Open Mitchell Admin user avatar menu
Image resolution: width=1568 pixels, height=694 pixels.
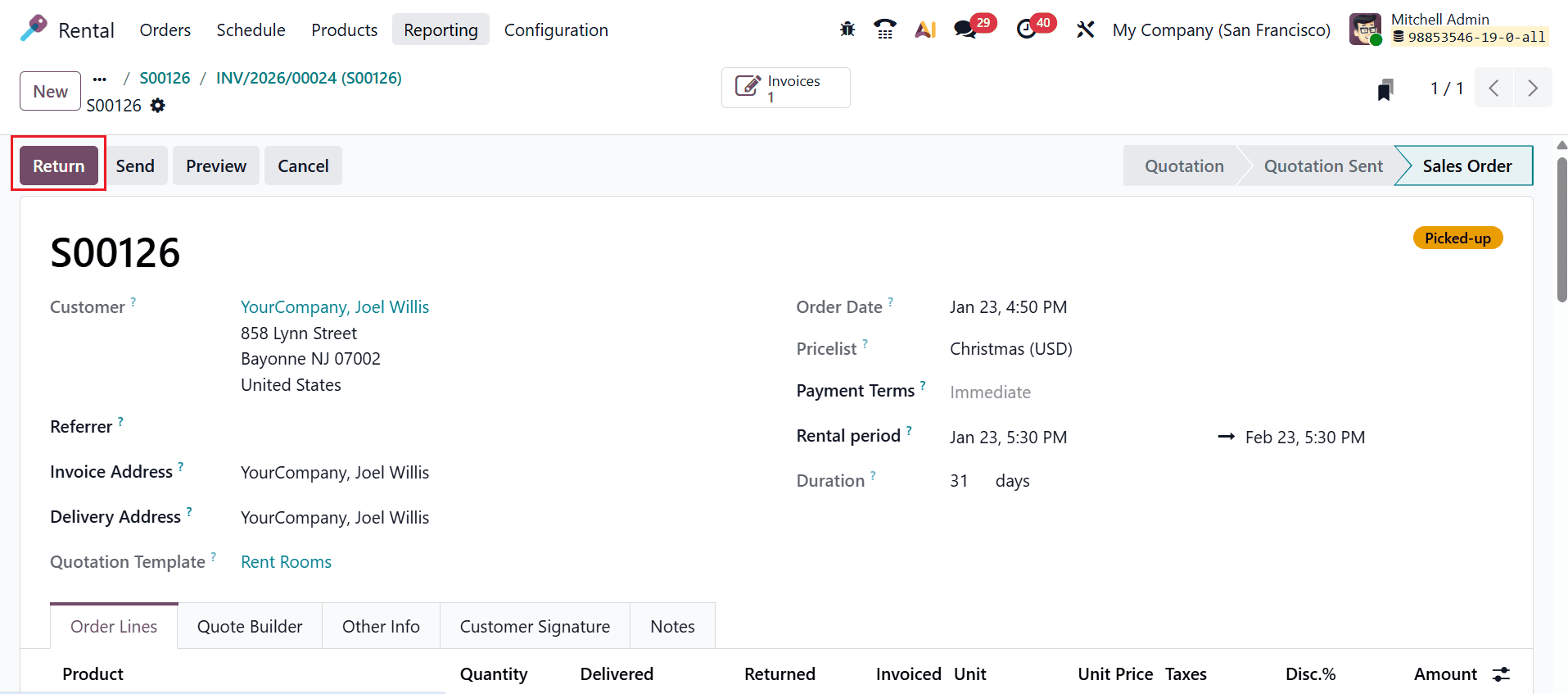pos(1365,29)
